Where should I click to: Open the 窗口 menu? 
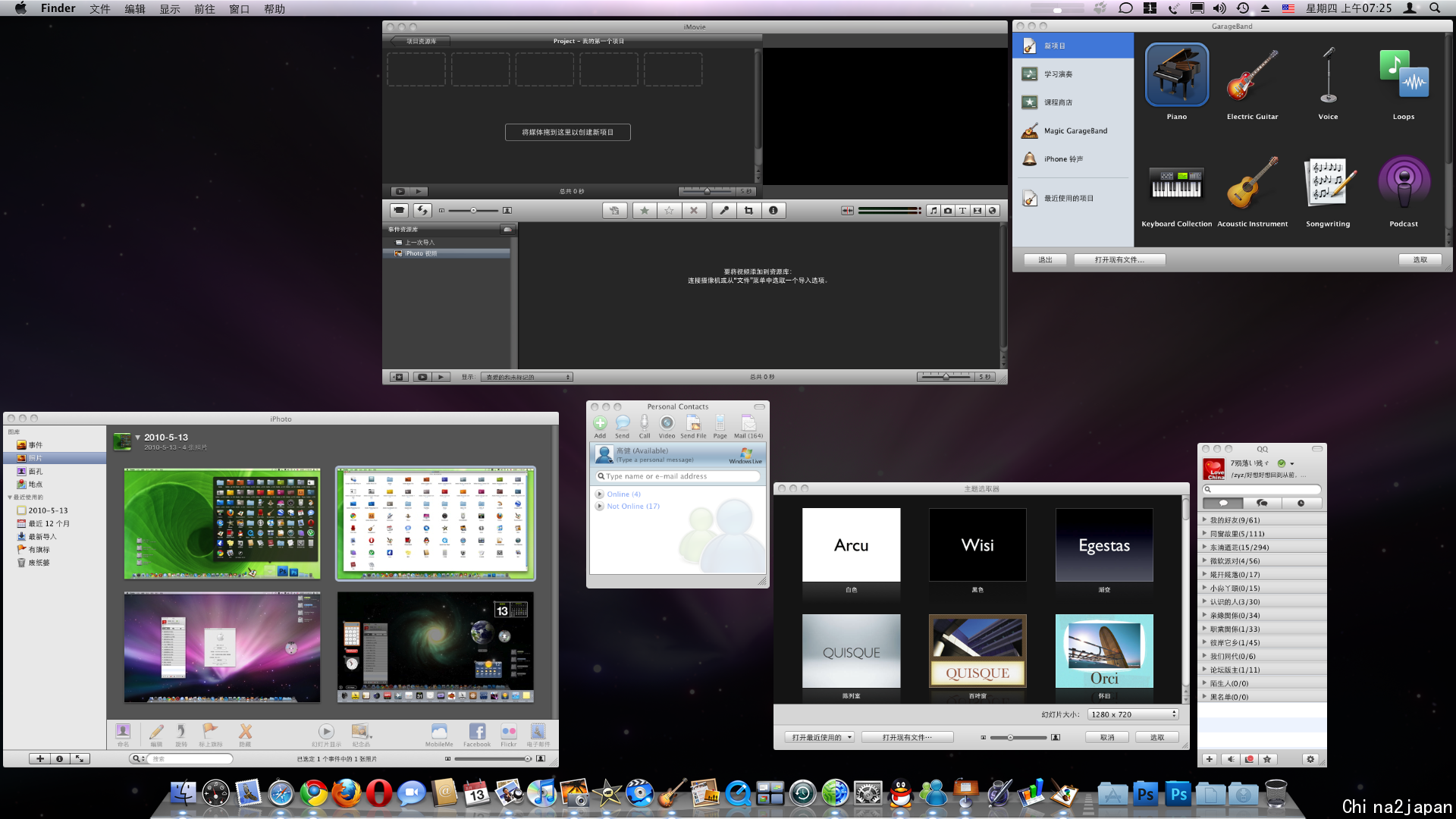pyautogui.click(x=240, y=8)
